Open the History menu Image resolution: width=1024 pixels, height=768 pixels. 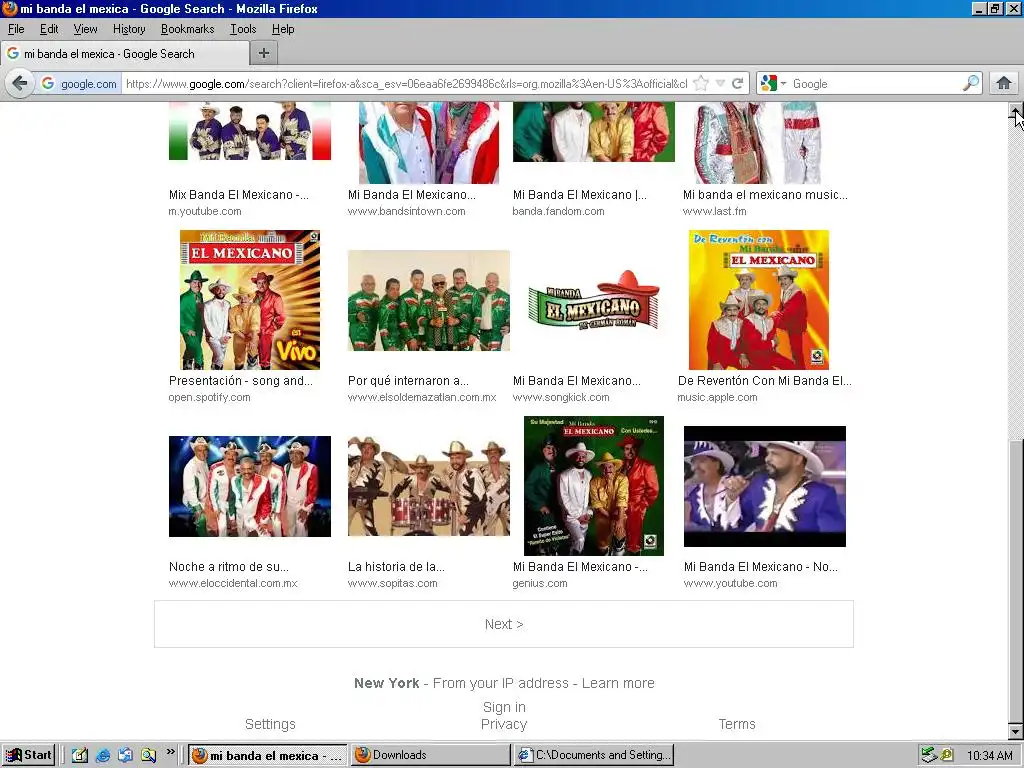click(129, 29)
